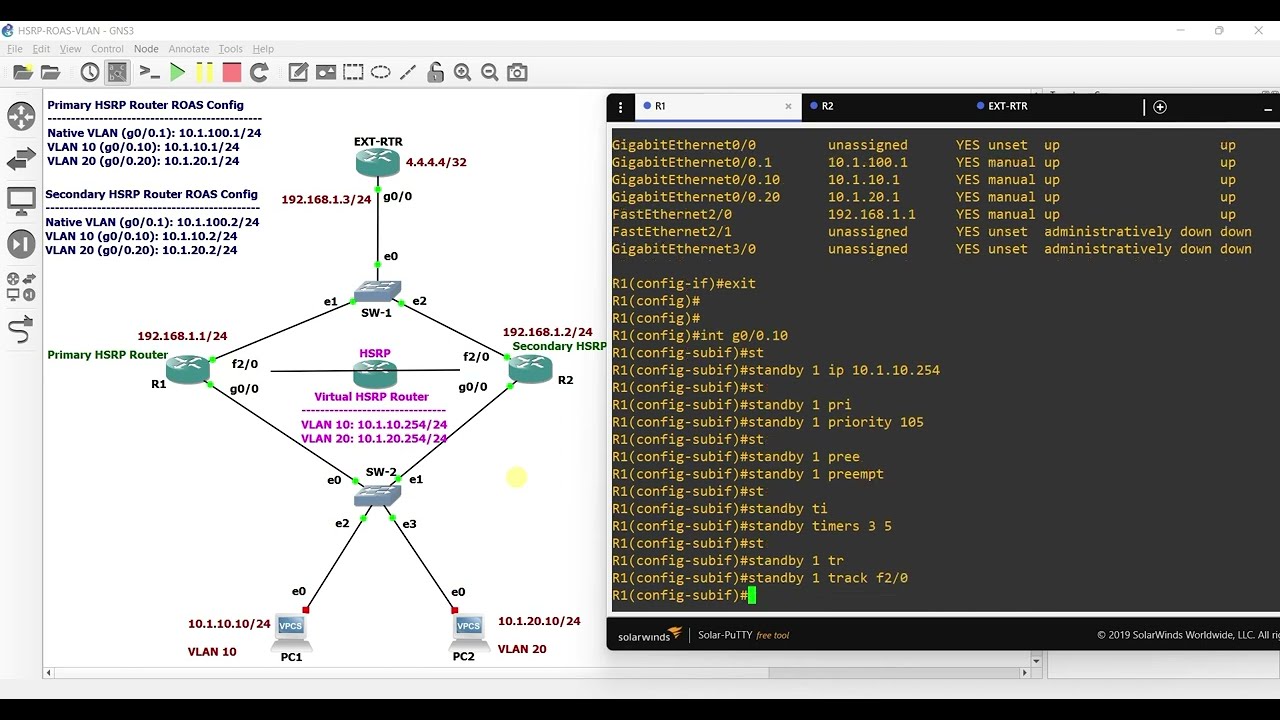The height and width of the screenshot is (720, 1280).
Task: Open console to all devices icon
Action: (x=150, y=72)
